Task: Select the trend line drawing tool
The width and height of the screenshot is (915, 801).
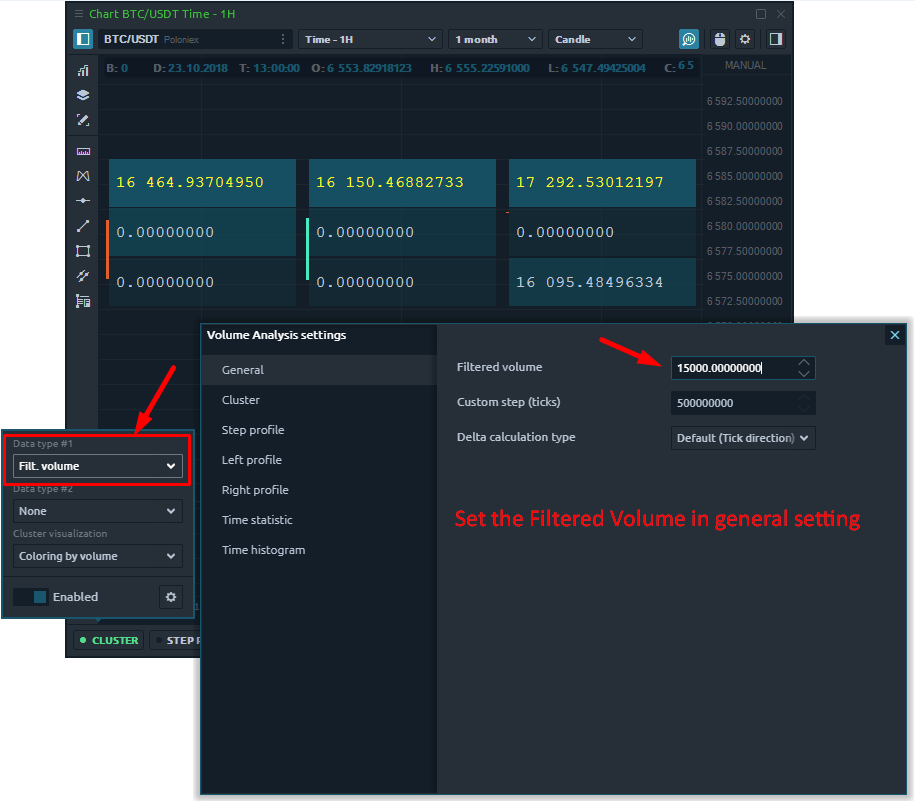Action: [x=83, y=226]
